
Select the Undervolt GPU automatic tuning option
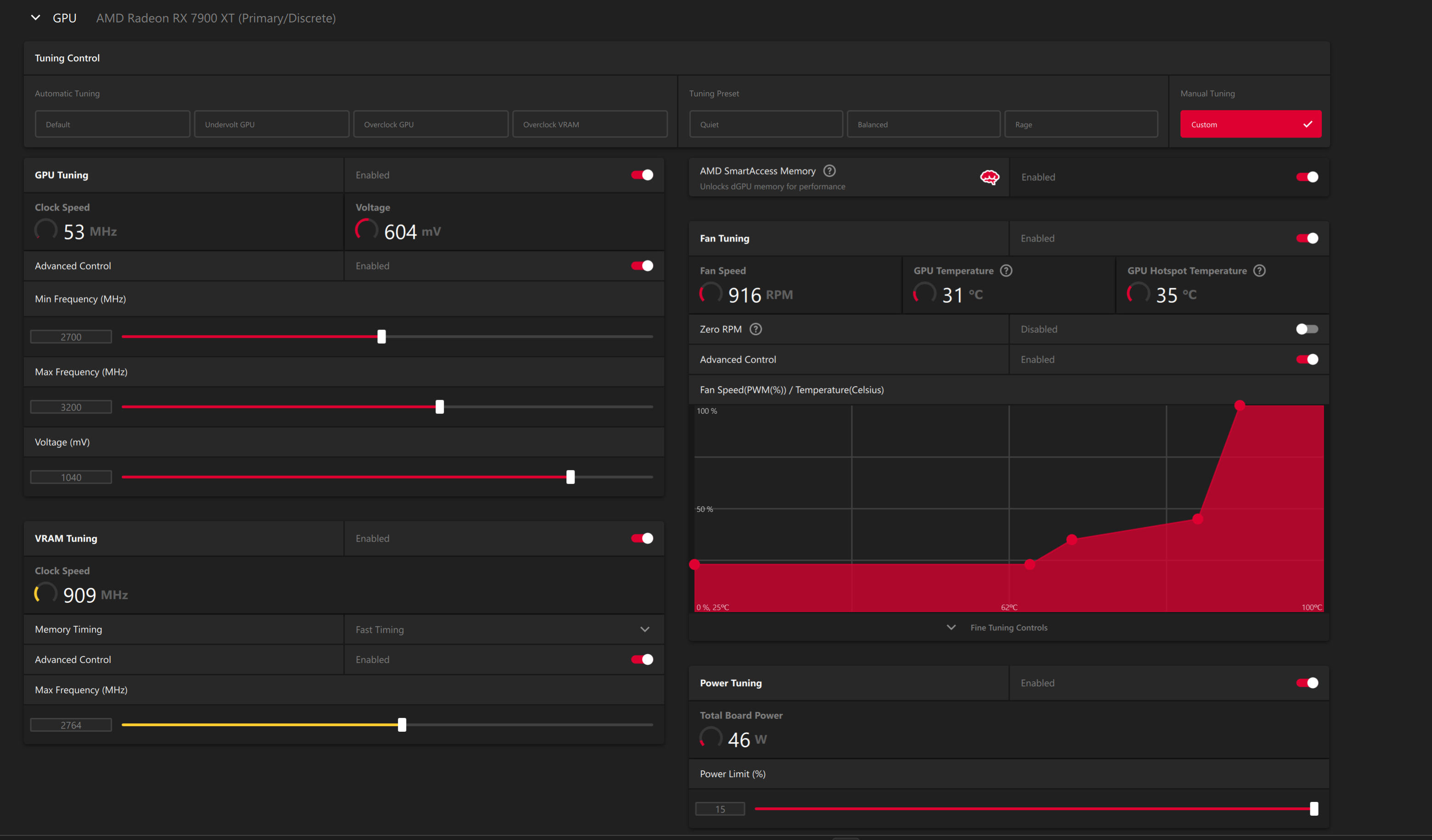tap(271, 124)
